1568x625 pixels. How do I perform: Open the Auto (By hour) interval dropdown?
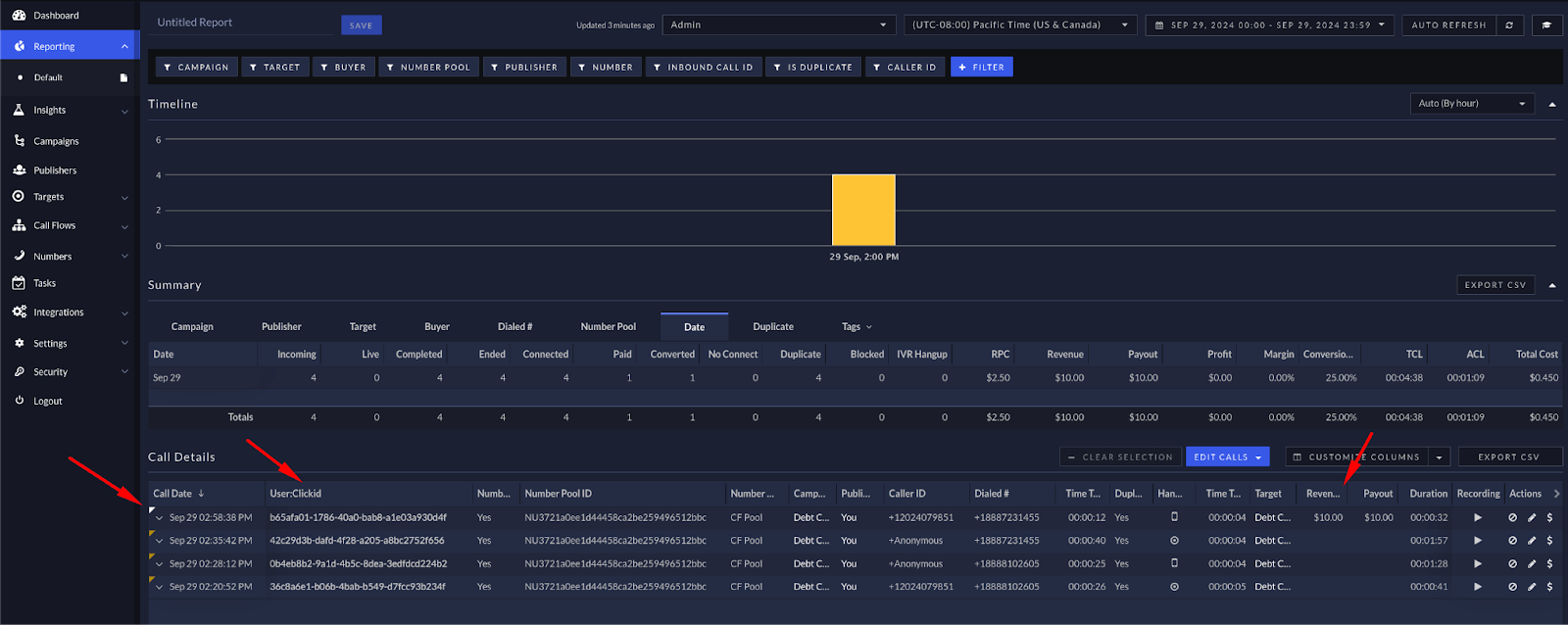click(x=1472, y=104)
